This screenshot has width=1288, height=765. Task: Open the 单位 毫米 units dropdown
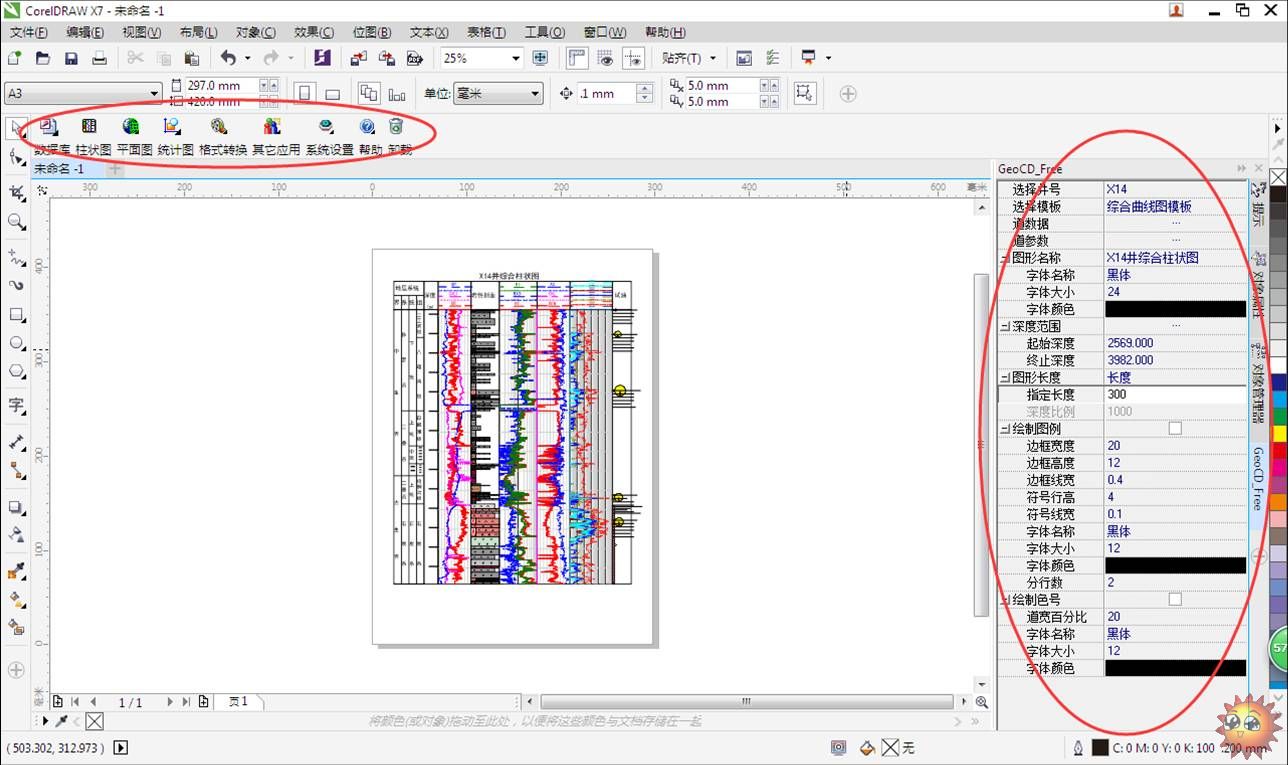point(536,93)
